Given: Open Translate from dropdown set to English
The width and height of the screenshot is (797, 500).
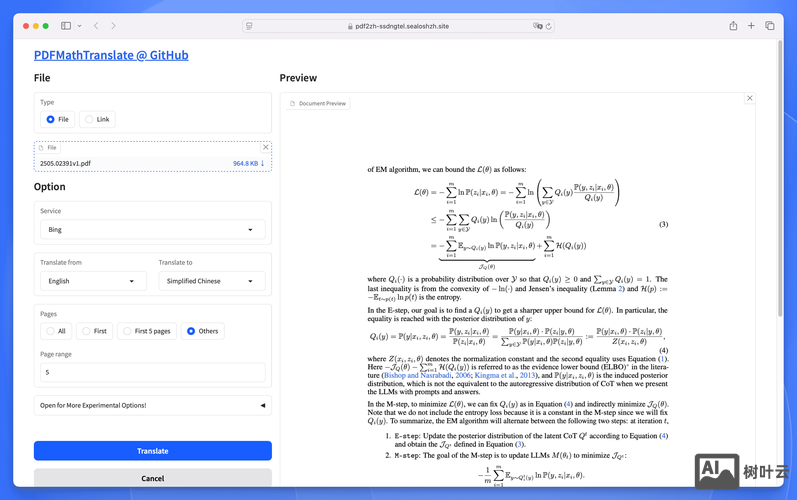Looking at the screenshot, I should tap(93, 281).
